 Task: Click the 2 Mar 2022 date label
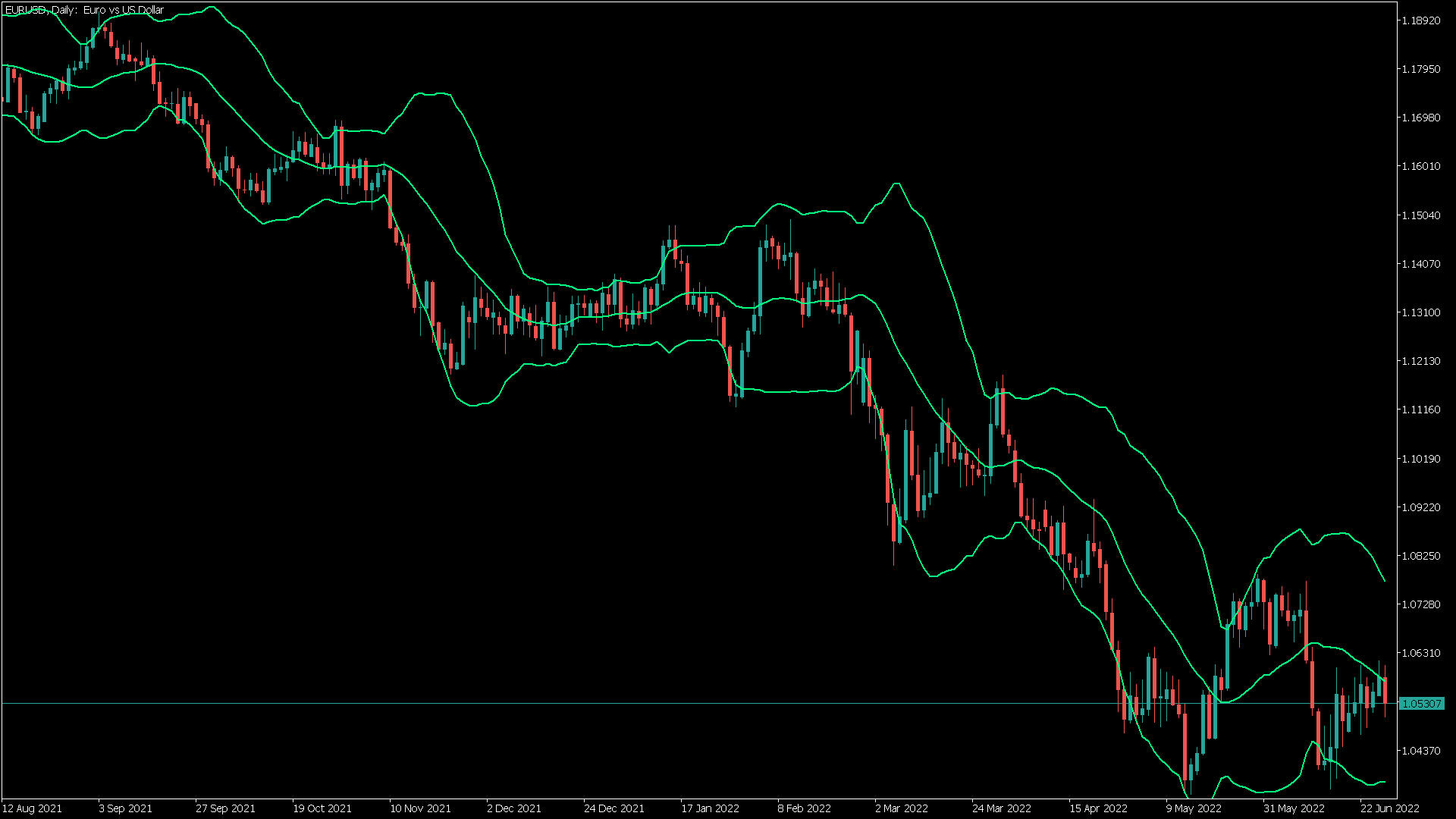pyautogui.click(x=902, y=808)
